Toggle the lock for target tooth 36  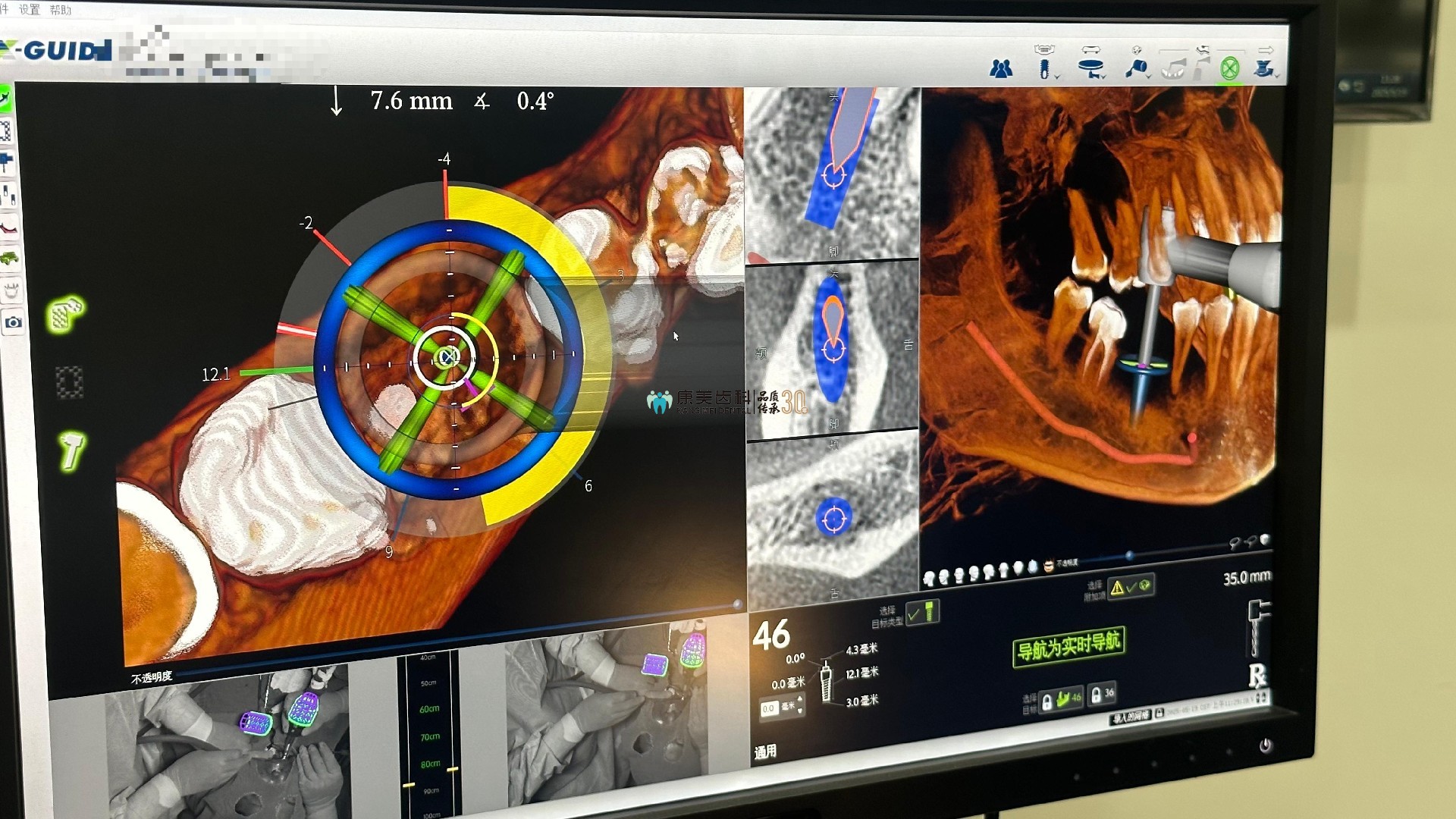point(1096,695)
